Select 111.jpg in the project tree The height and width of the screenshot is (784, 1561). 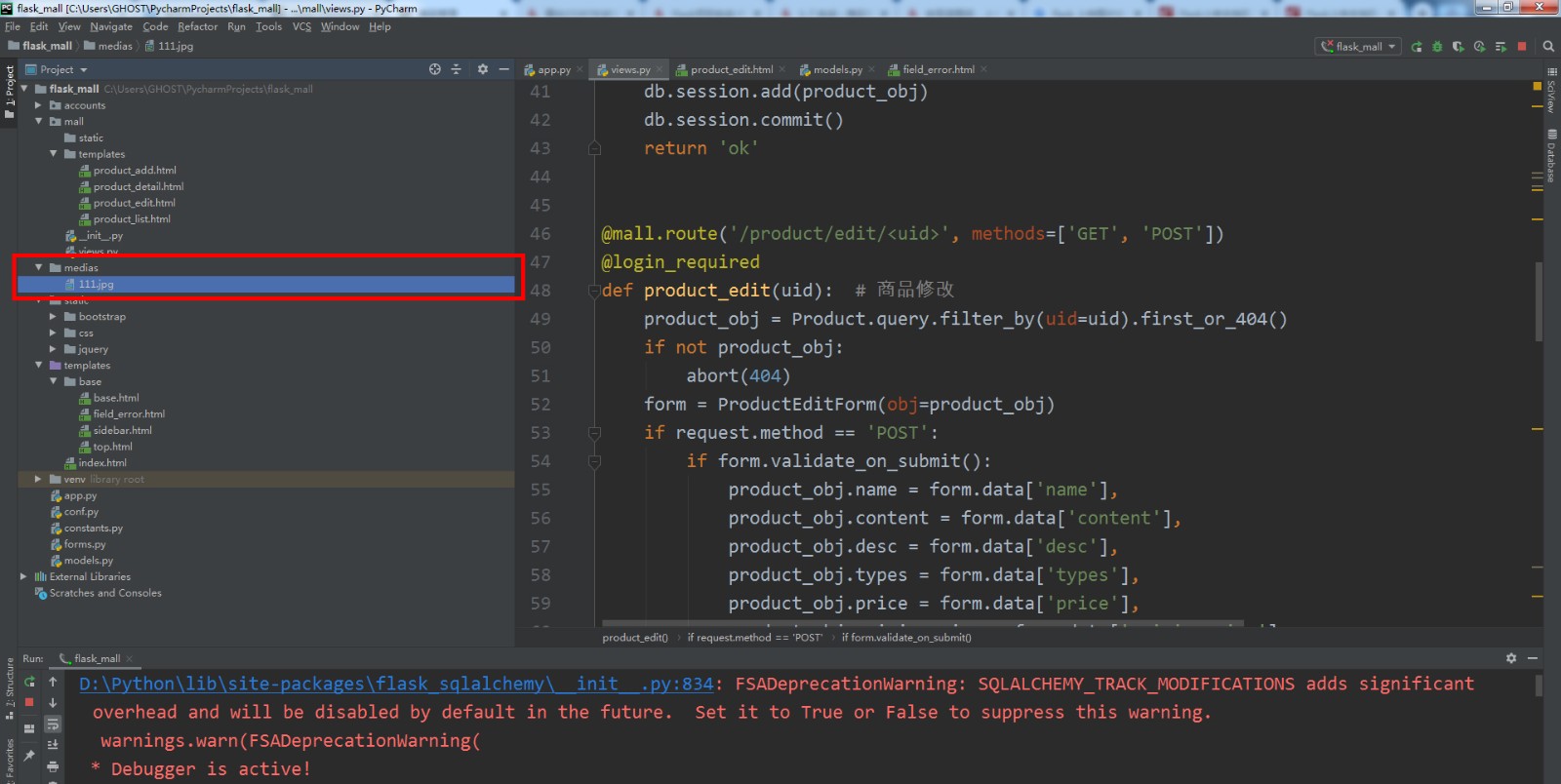click(x=265, y=284)
